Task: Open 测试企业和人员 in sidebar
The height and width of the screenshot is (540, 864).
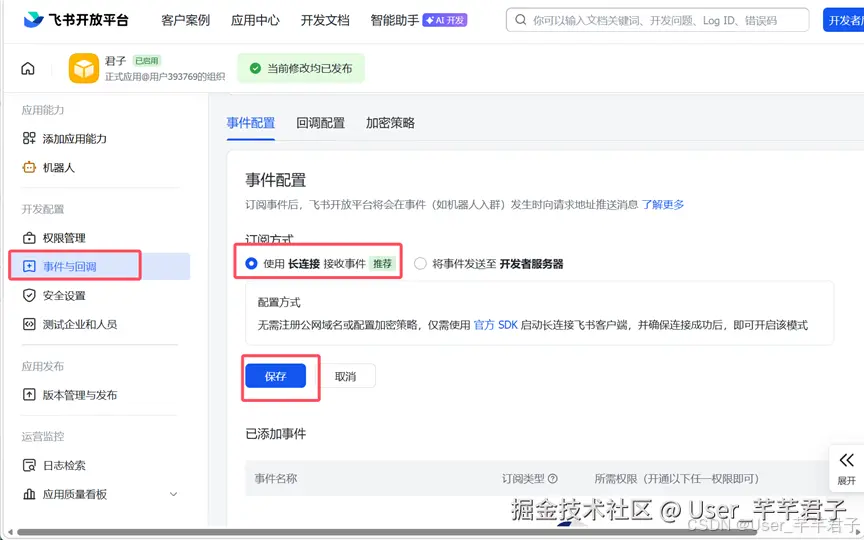Action: click(80, 324)
